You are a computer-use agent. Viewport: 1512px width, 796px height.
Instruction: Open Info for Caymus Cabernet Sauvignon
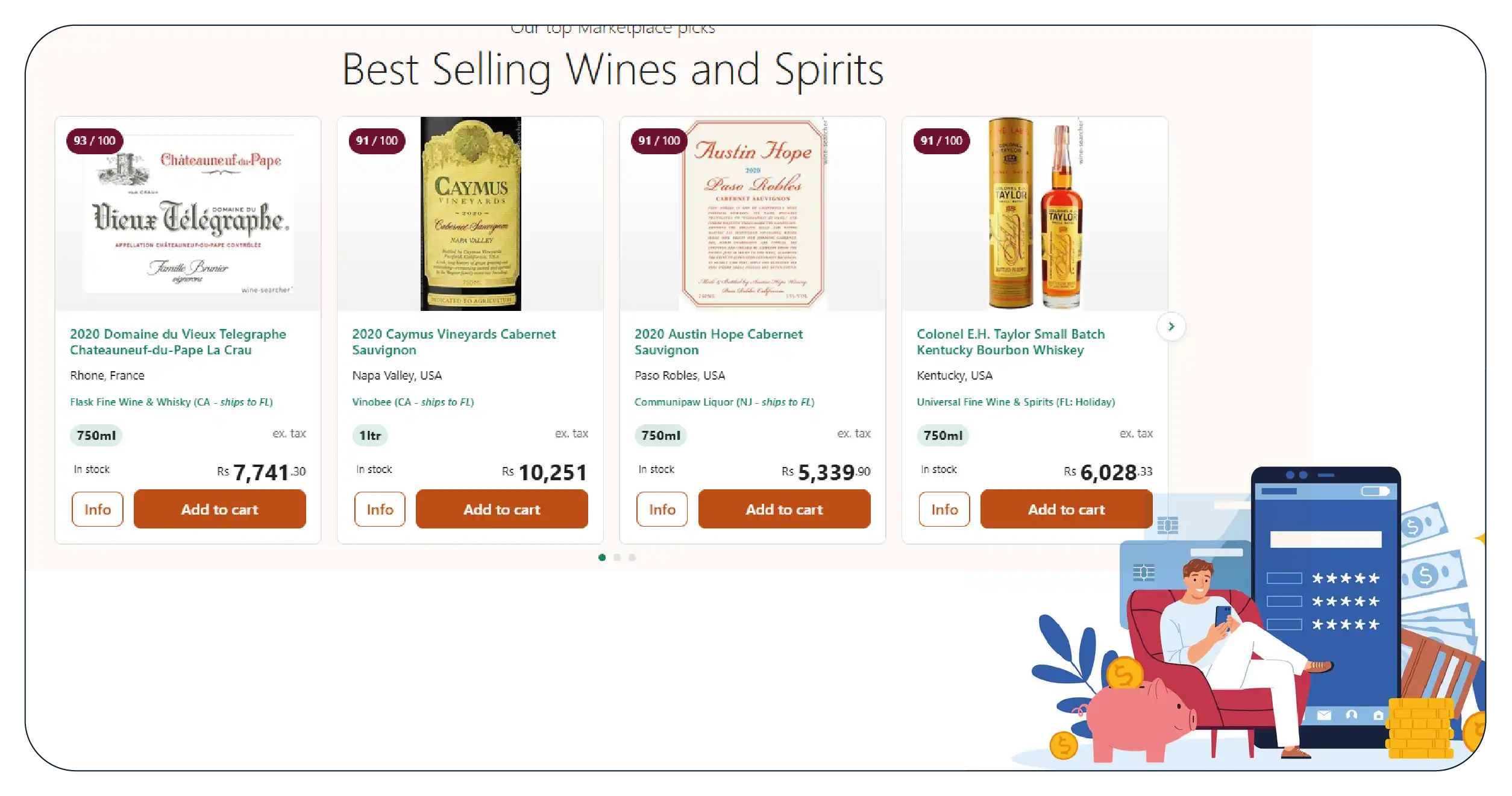[x=380, y=510]
